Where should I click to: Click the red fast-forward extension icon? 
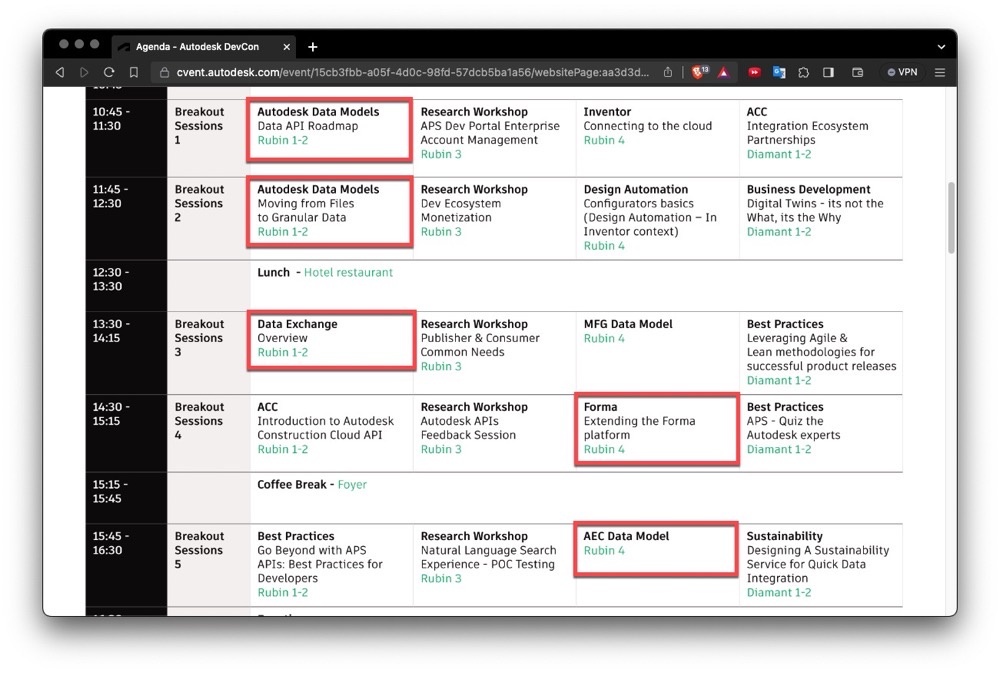pyautogui.click(x=754, y=72)
